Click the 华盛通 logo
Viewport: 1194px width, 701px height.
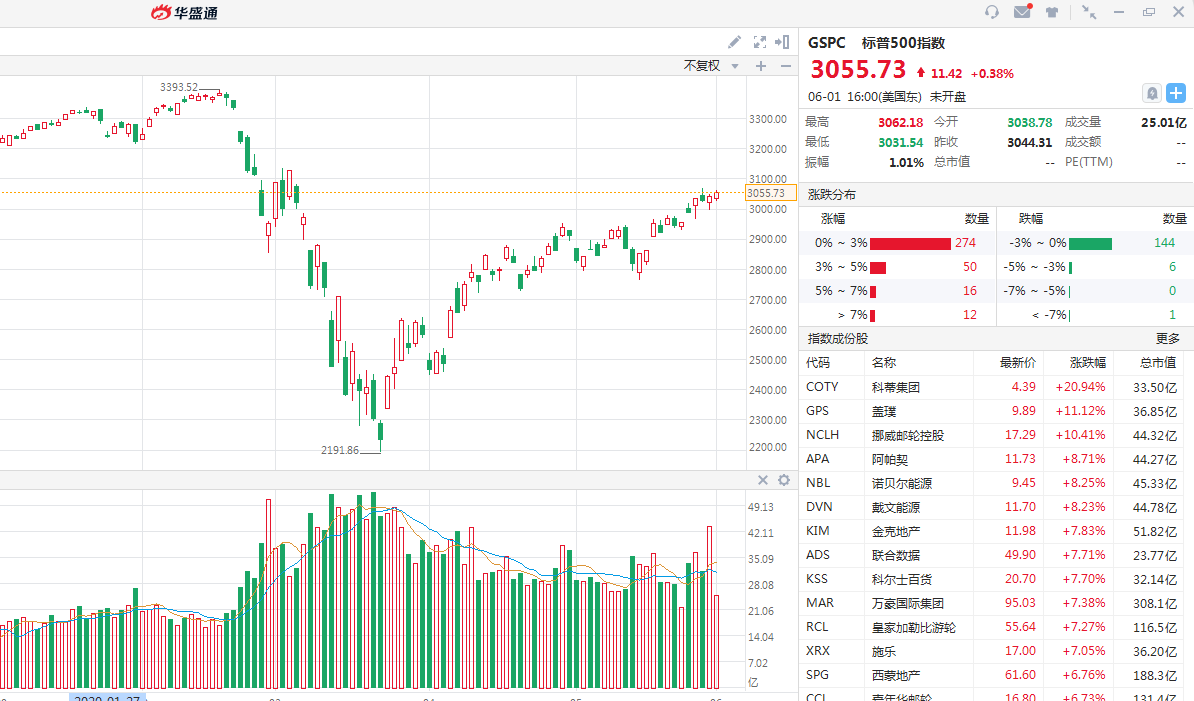(x=184, y=13)
